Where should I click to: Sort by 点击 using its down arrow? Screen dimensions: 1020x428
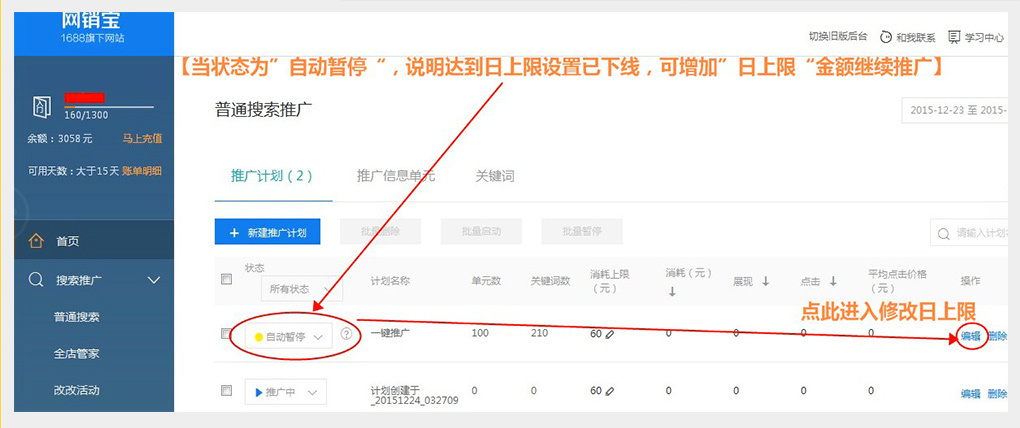[831, 282]
